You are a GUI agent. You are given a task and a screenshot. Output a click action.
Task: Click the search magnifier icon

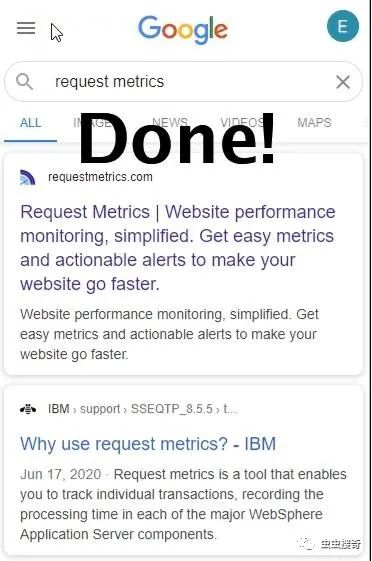[x=24, y=82]
